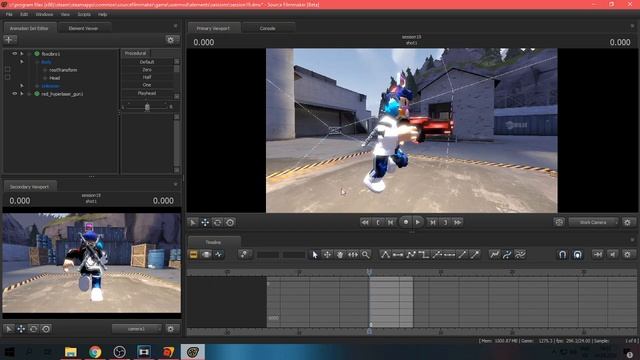Select the primary viewport selection arrow tool

click(193, 222)
